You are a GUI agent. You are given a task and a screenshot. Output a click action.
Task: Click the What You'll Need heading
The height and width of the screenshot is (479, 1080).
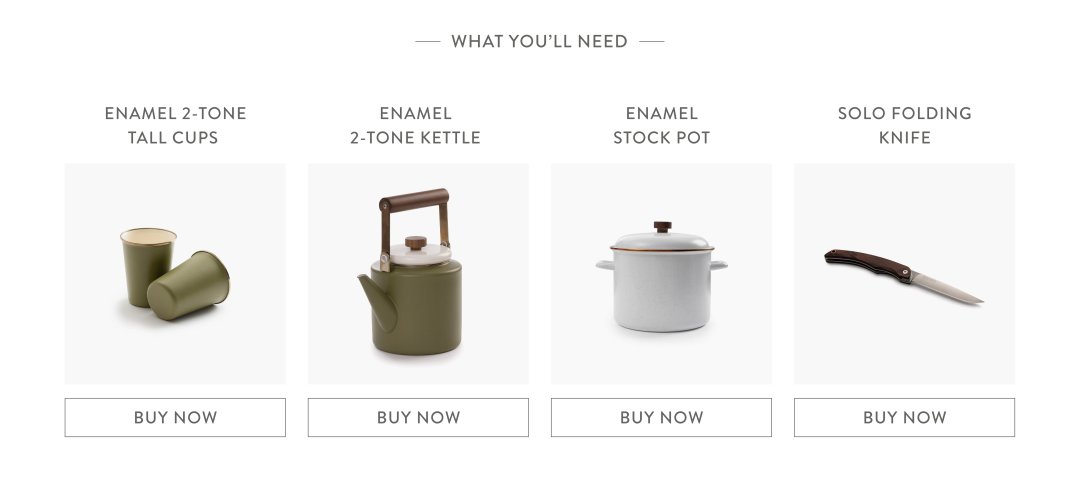539,41
